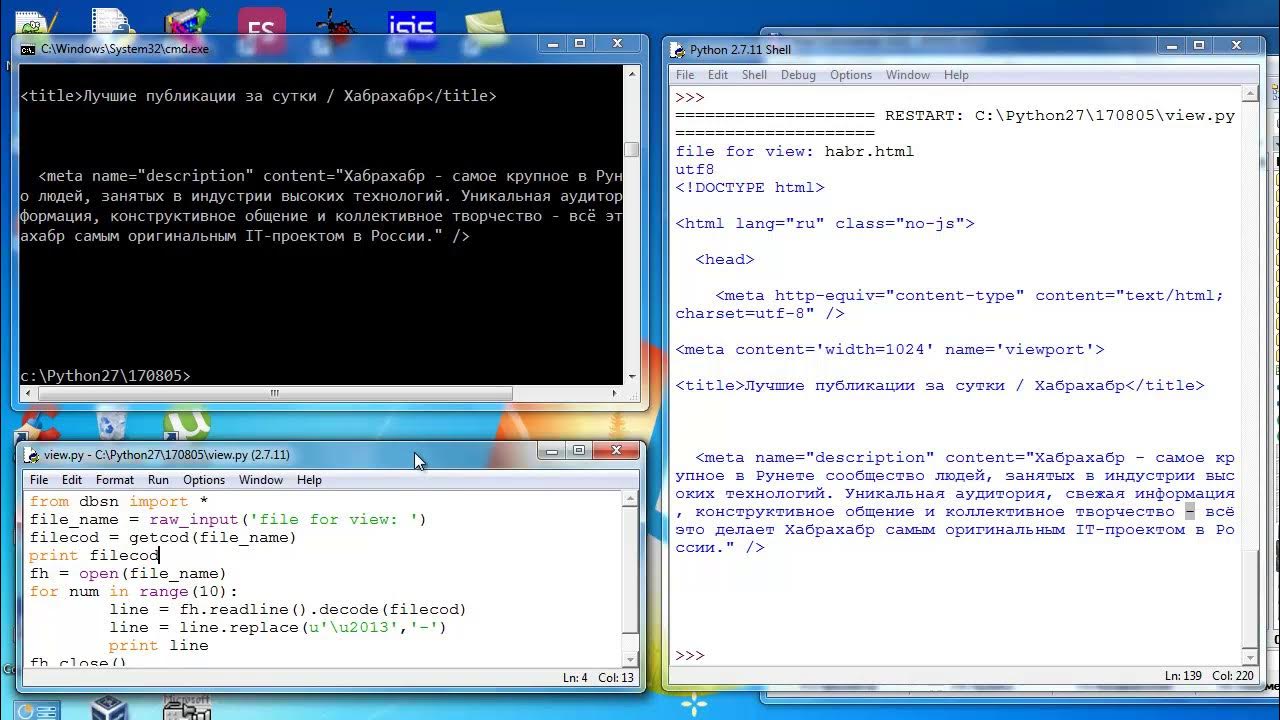Open Options menu in Python Shell
Viewport: 1280px width, 720px height.
pyautogui.click(x=851, y=75)
